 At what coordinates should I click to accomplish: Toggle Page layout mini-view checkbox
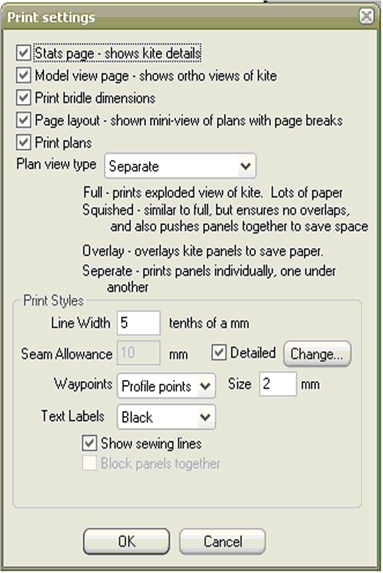(23, 120)
